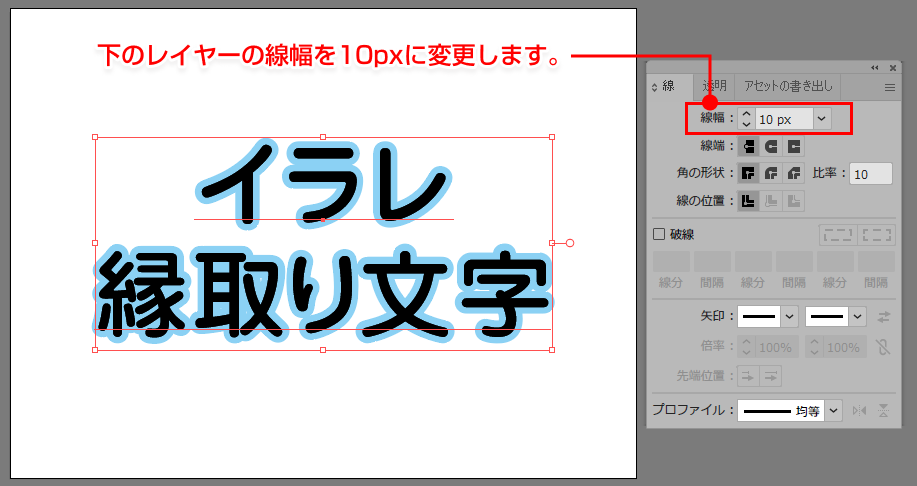Close the stroke panel
Image resolution: width=917 pixels, height=486 pixels.
[x=892, y=68]
